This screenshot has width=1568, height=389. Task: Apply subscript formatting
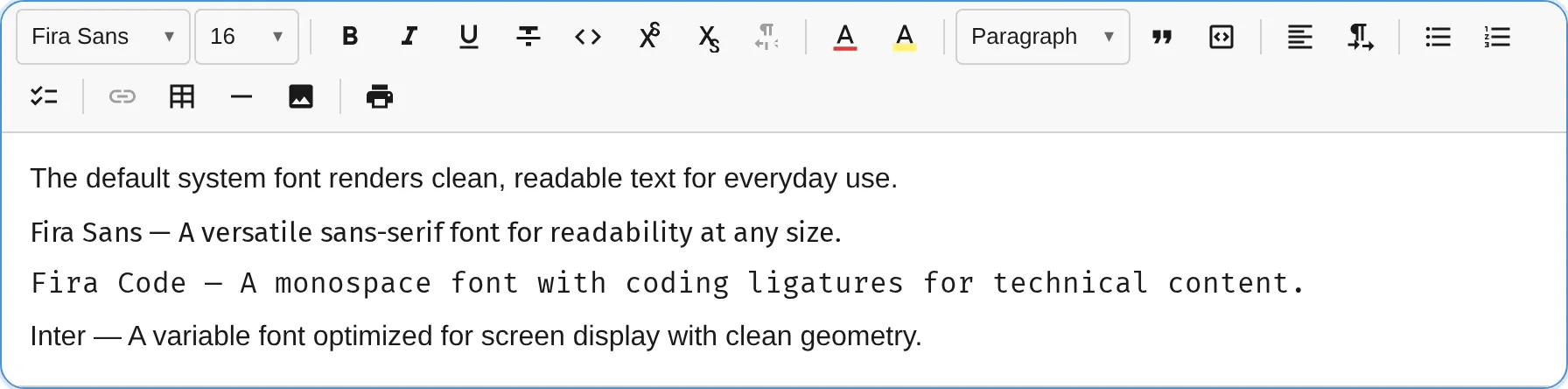(708, 37)
